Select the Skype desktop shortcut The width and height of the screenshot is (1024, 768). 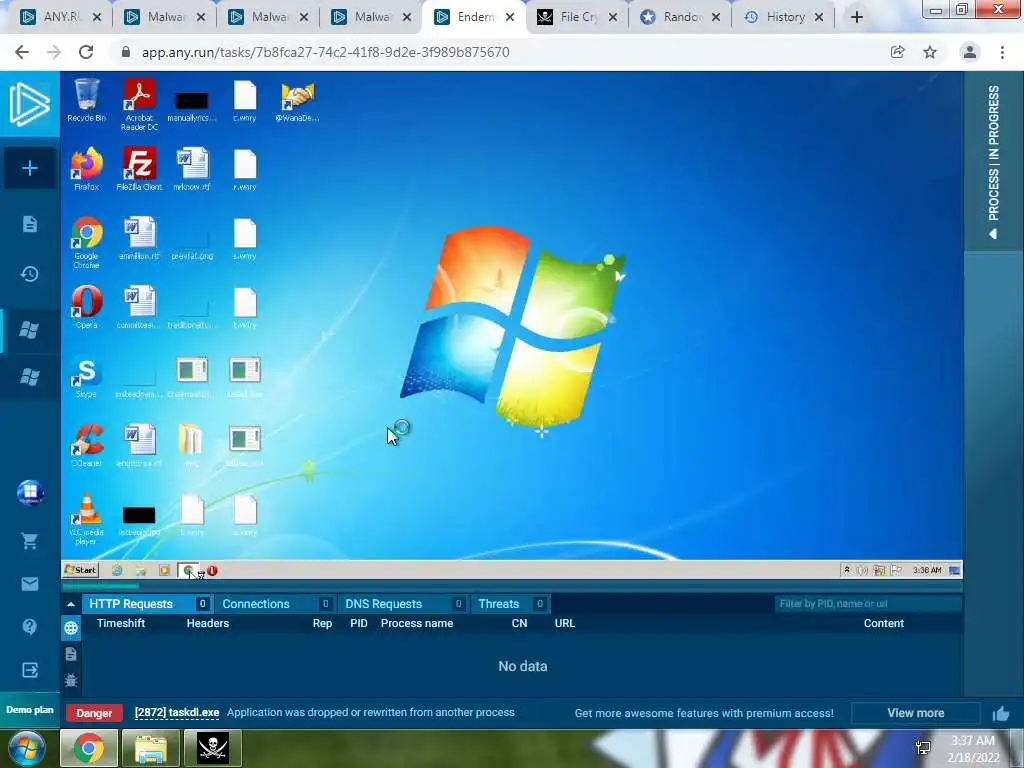[86, 377]
